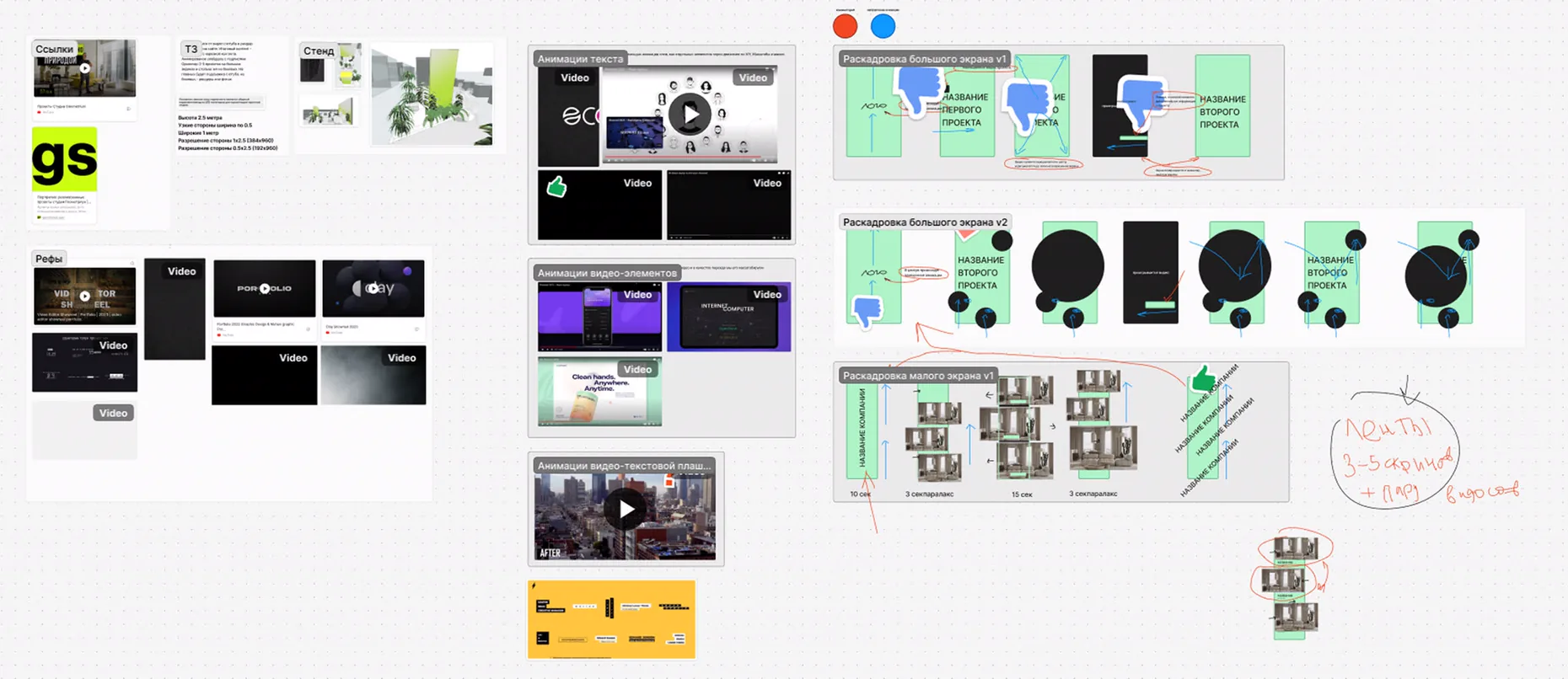Open the Internet Computer video thumbnail

click(x=728, y=317)
